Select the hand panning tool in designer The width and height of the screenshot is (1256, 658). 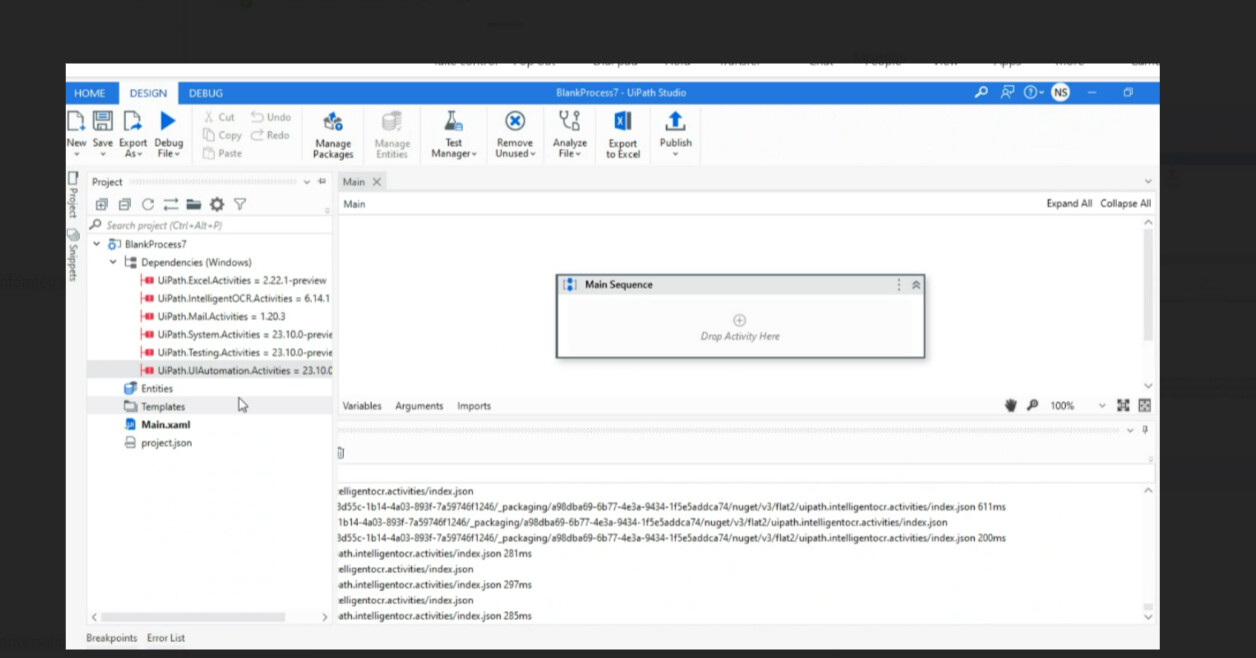pos(1010,405)
